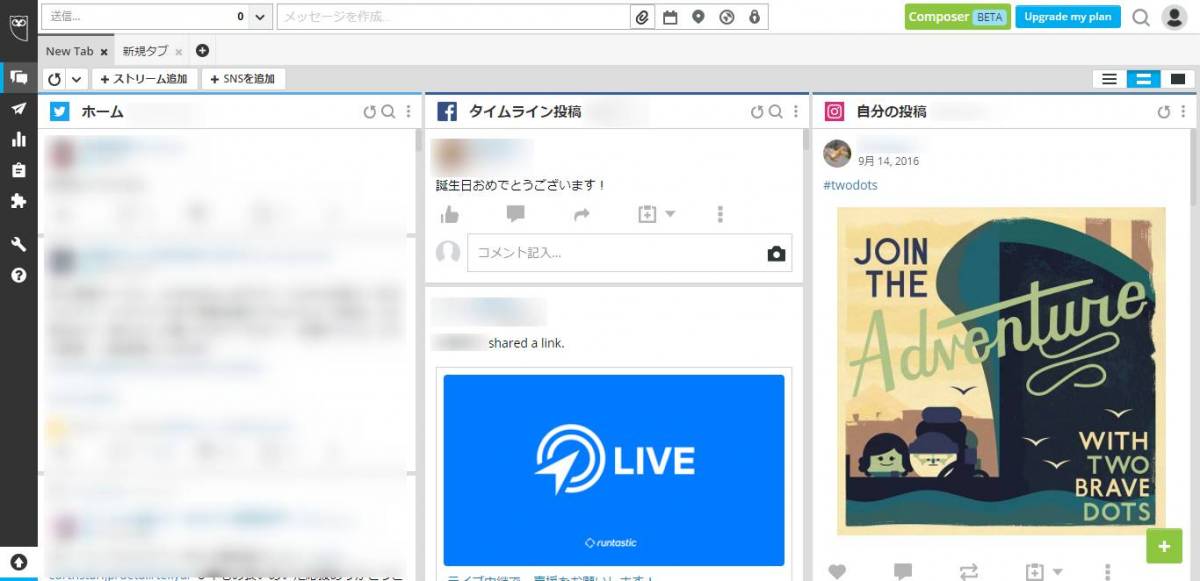The height and width of the screenshot is (581, 1200).
Task: Click the Hootsuite owl logo
Action: point(18,27)
